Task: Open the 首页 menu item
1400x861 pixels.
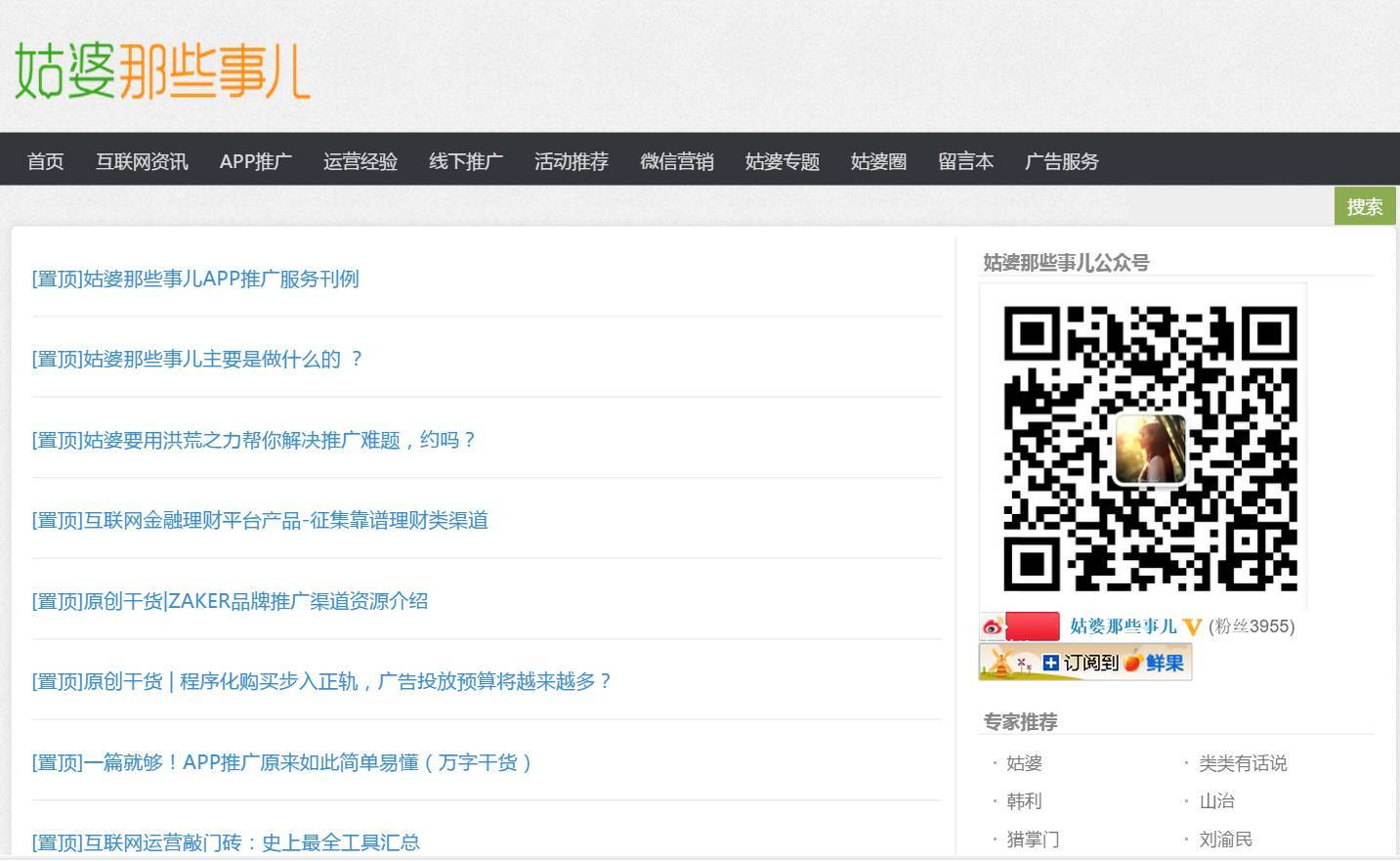Action: click(46, 161)
